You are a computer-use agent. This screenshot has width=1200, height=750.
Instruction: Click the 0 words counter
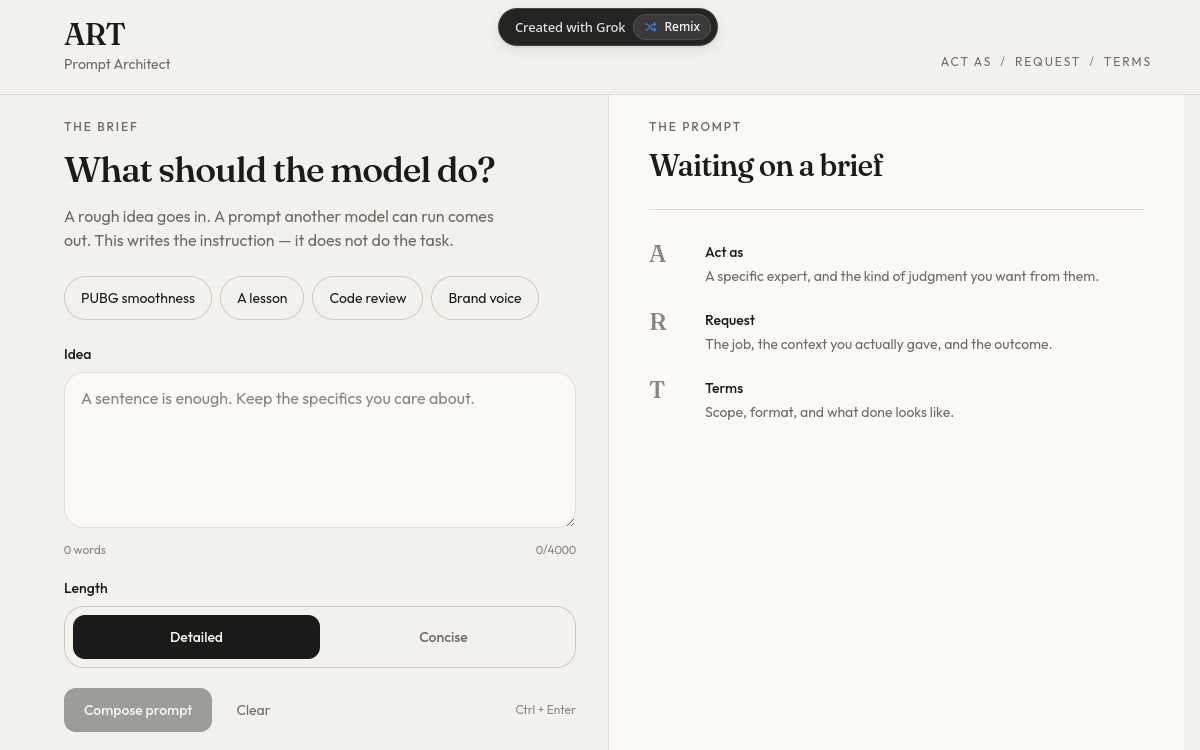click(x=85, y=550)
